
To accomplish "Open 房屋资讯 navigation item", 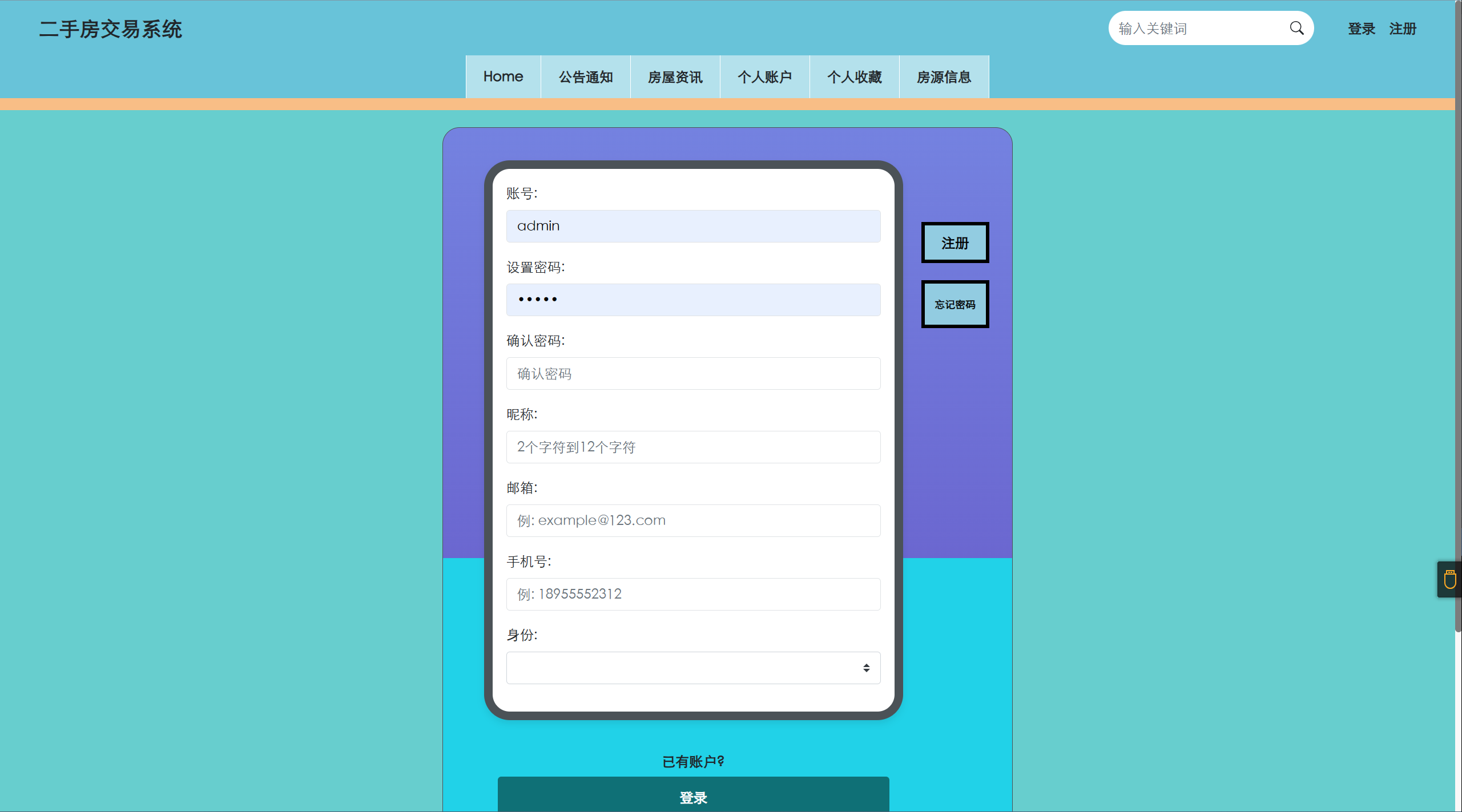I will 675,76.
